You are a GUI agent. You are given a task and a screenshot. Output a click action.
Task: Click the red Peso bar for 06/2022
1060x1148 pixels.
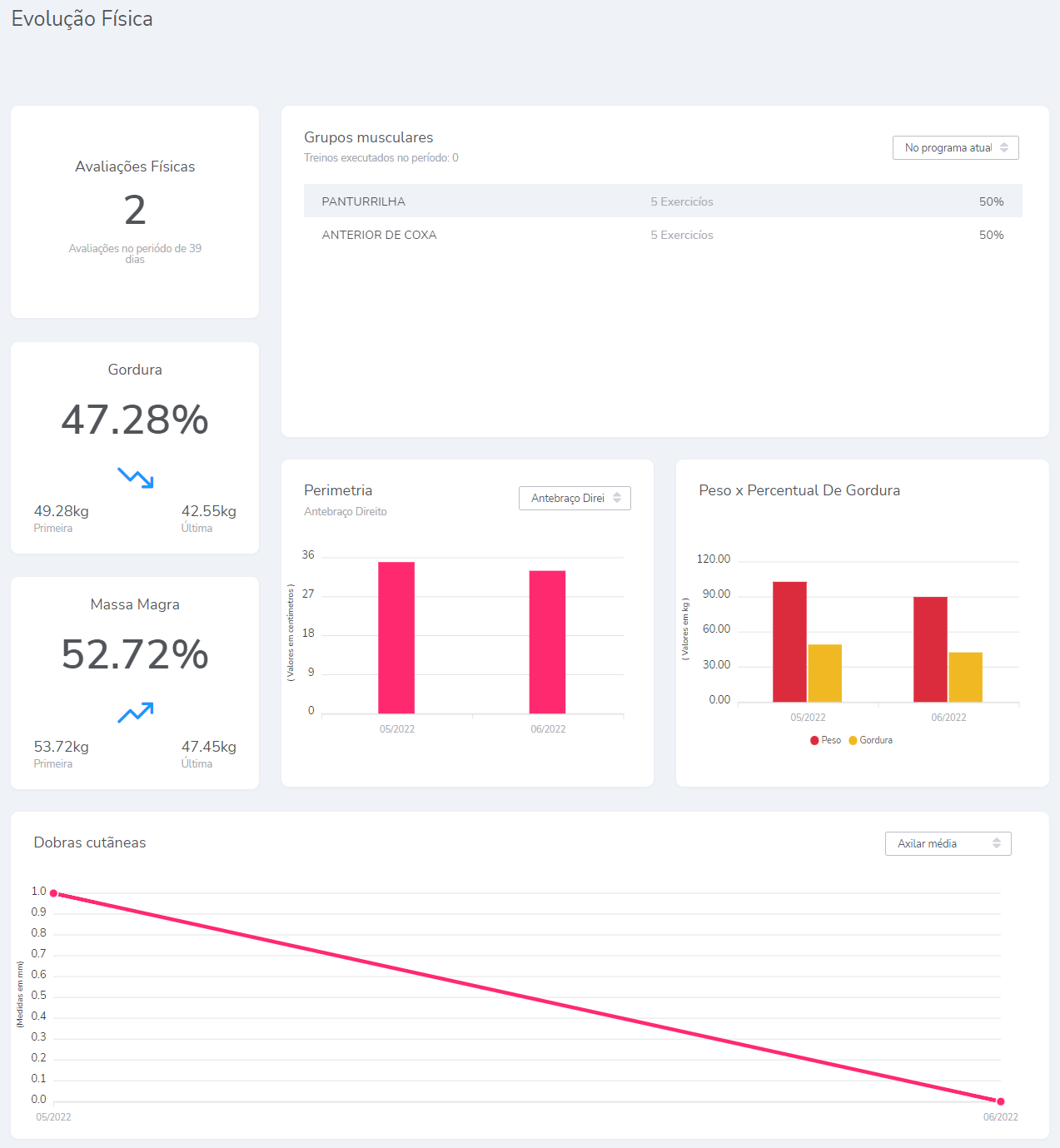coord(930,649)
